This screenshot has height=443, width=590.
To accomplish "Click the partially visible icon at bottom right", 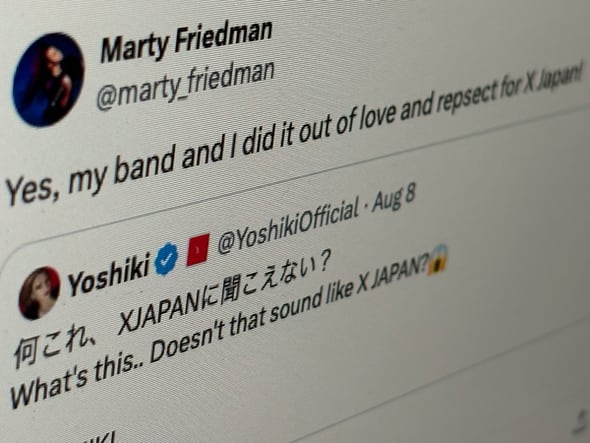I will pos(580,423).
